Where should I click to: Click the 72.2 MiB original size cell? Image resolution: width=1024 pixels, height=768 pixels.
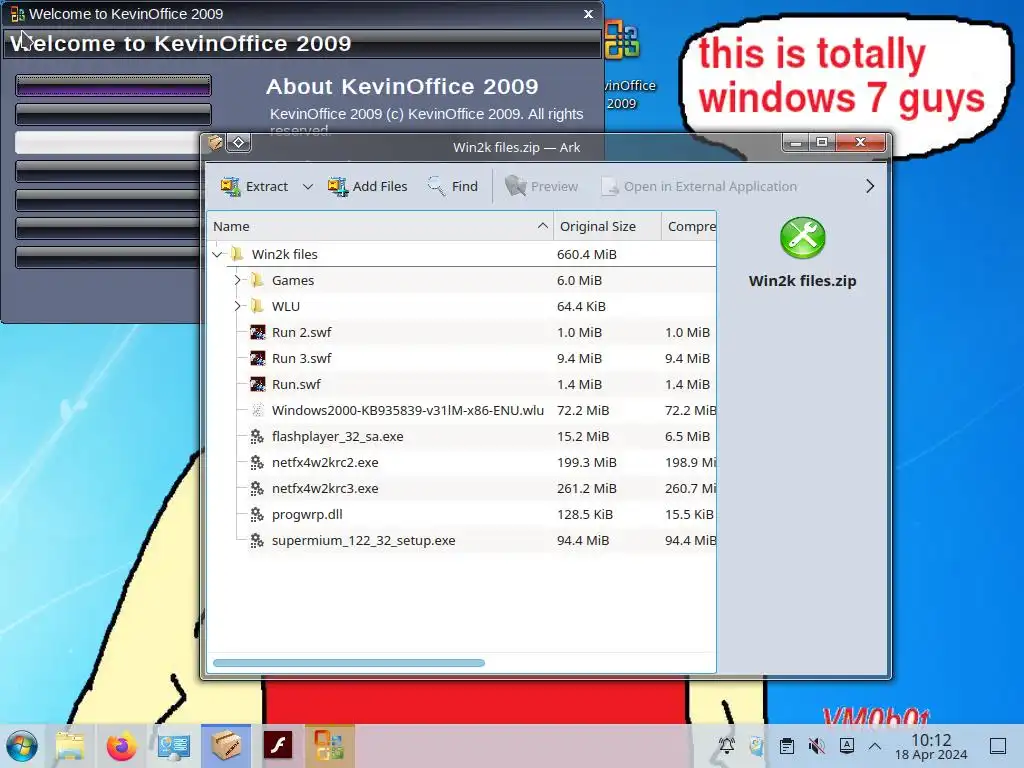click(583, 410)
